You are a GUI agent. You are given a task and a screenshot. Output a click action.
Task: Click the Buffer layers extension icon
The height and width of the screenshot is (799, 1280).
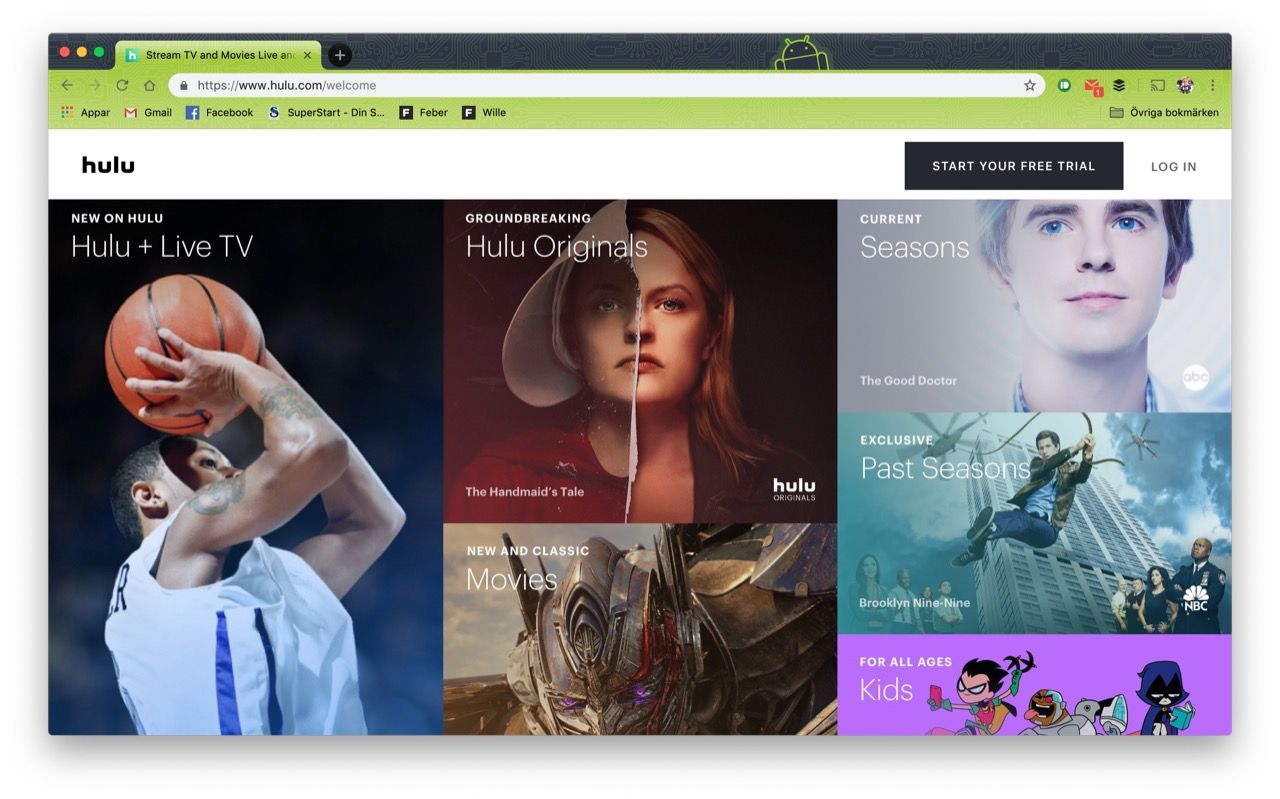pos(1120,86)
